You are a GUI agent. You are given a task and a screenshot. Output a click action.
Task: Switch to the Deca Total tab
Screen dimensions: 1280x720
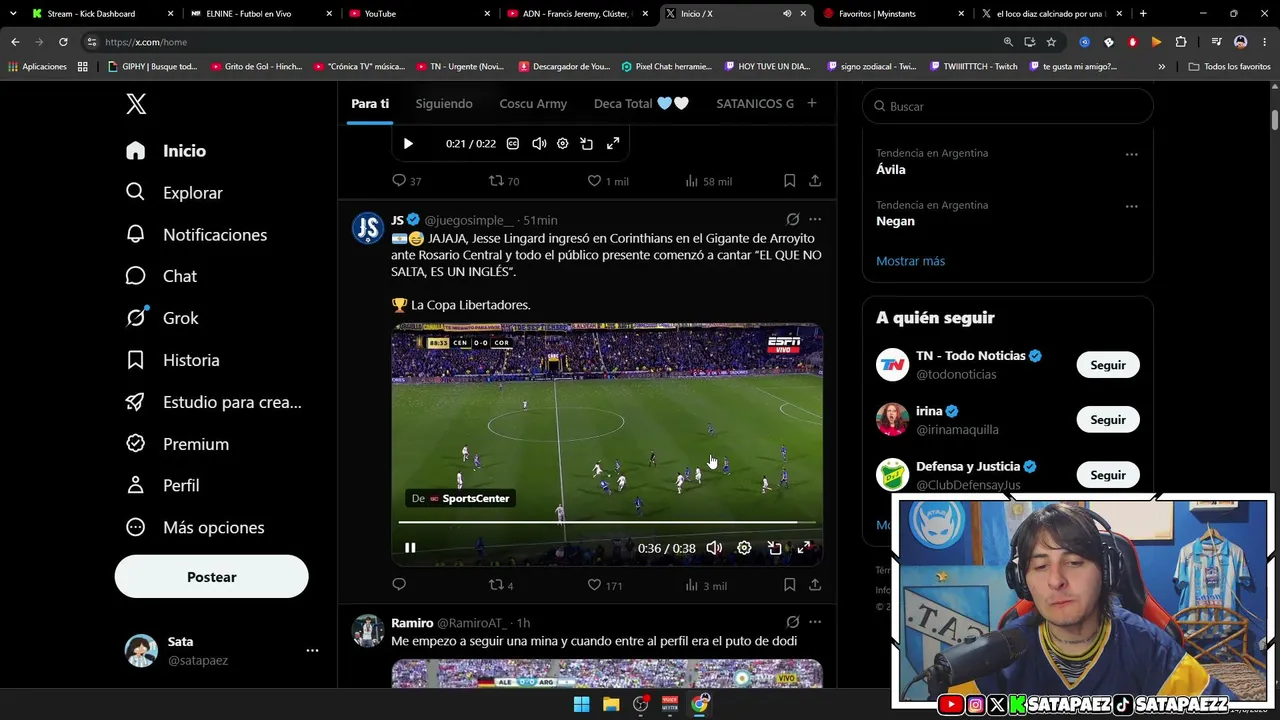pyautogui.click(x=641, y=104)
